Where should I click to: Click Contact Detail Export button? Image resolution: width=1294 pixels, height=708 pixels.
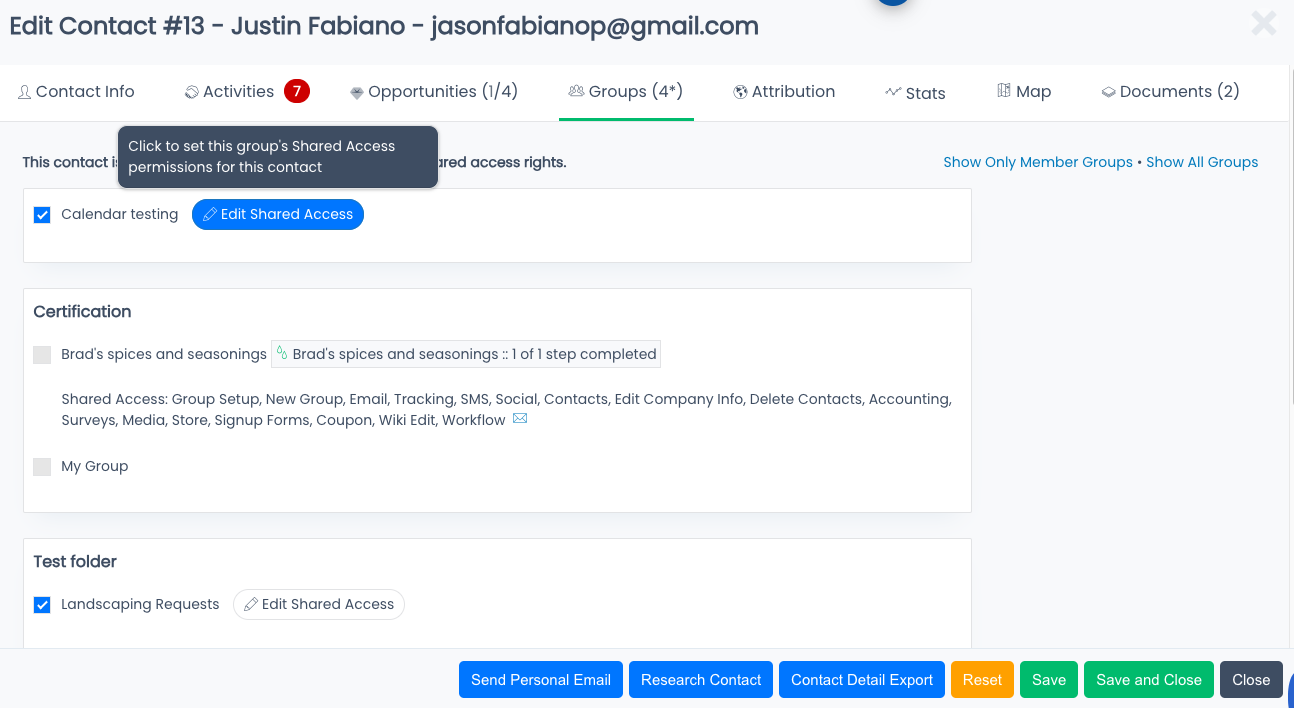tap(862, 679)
